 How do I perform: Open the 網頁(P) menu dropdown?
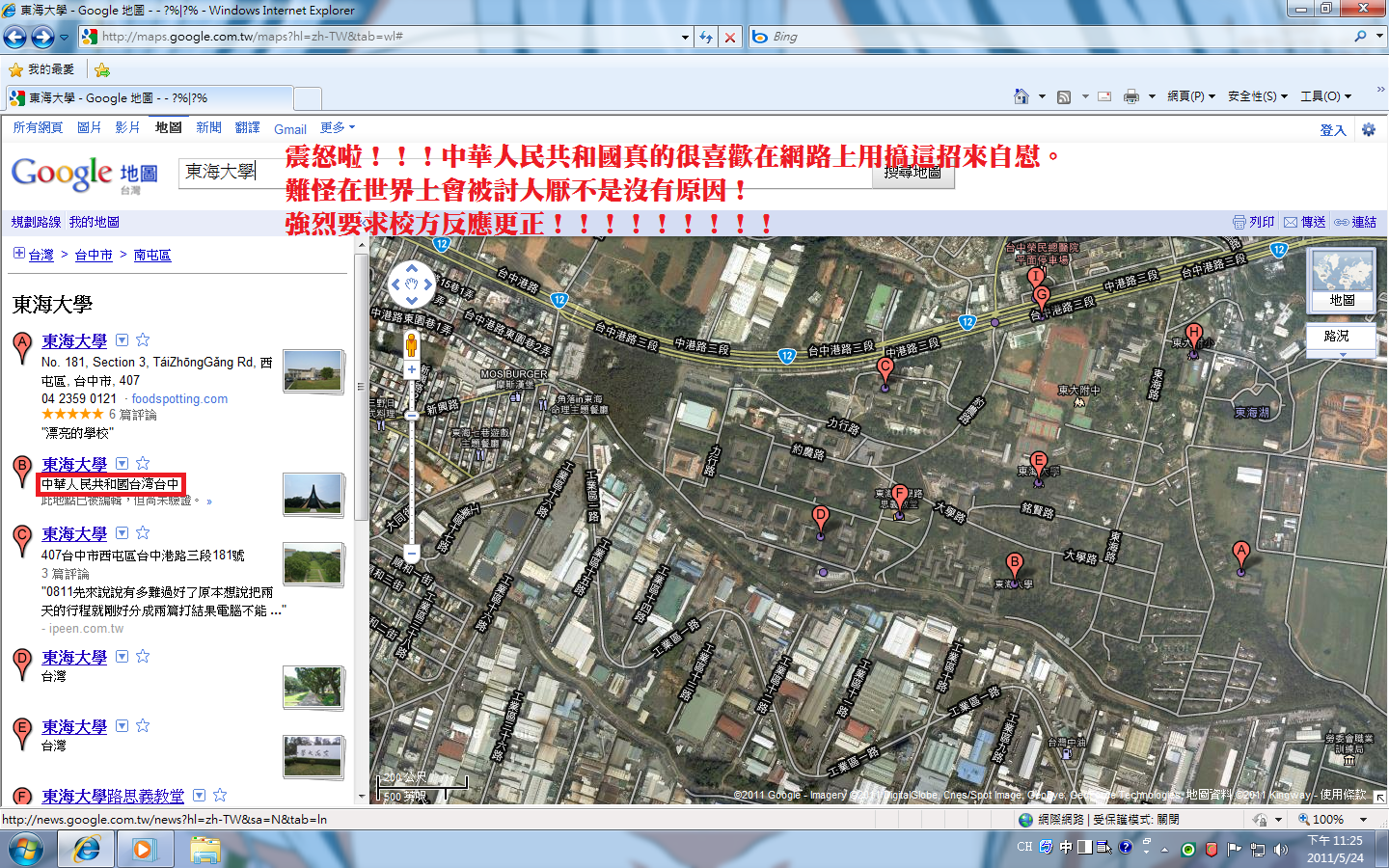(x=1191, y=96)
